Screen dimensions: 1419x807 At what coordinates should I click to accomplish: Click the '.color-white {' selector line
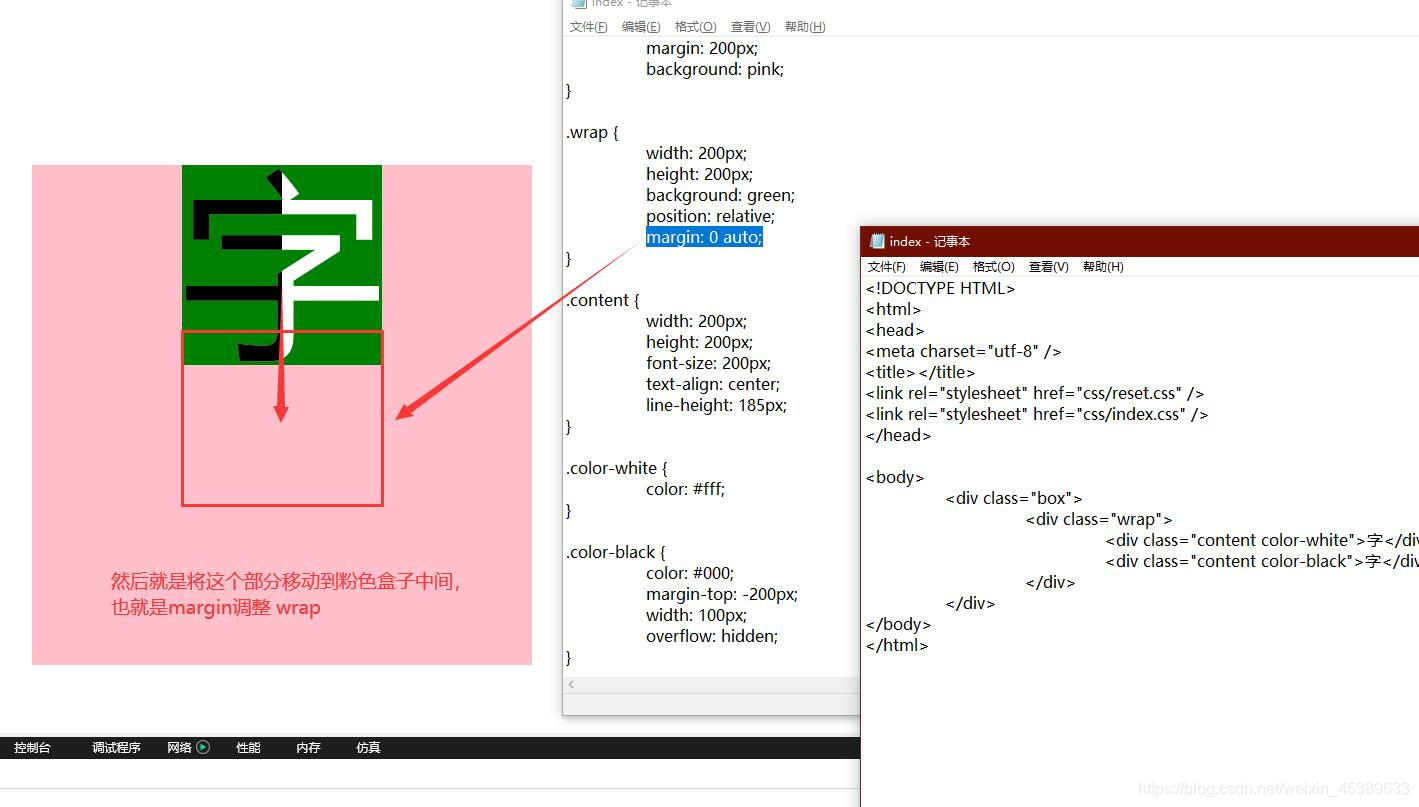[x=616, y=468]
